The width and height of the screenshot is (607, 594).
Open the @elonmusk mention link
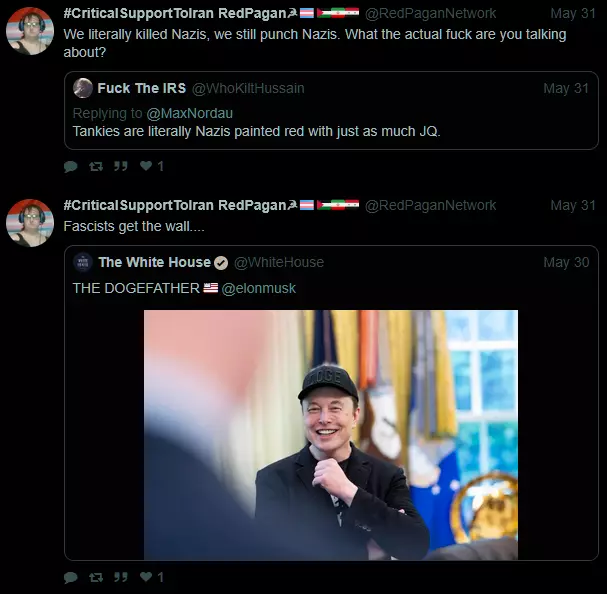[x=259, y=288]
